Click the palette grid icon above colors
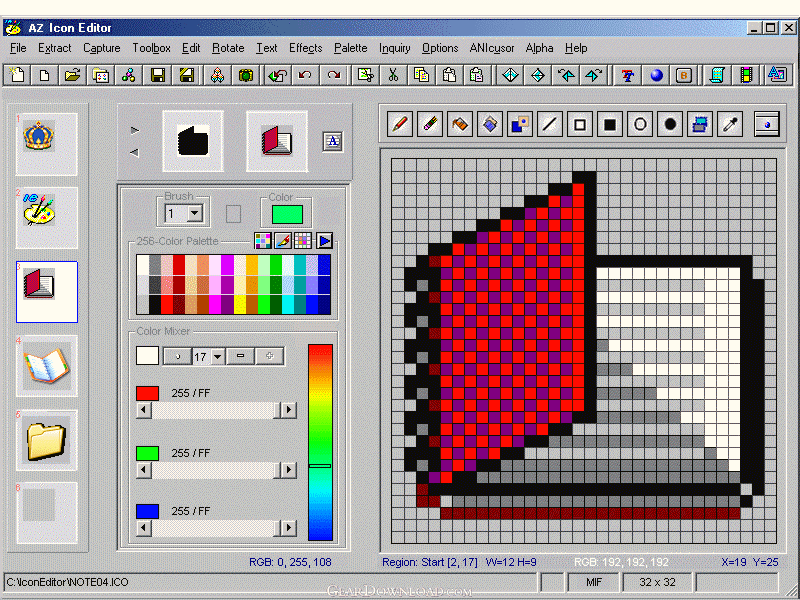Screen dimensions: 800x600 tap(303, 240)
